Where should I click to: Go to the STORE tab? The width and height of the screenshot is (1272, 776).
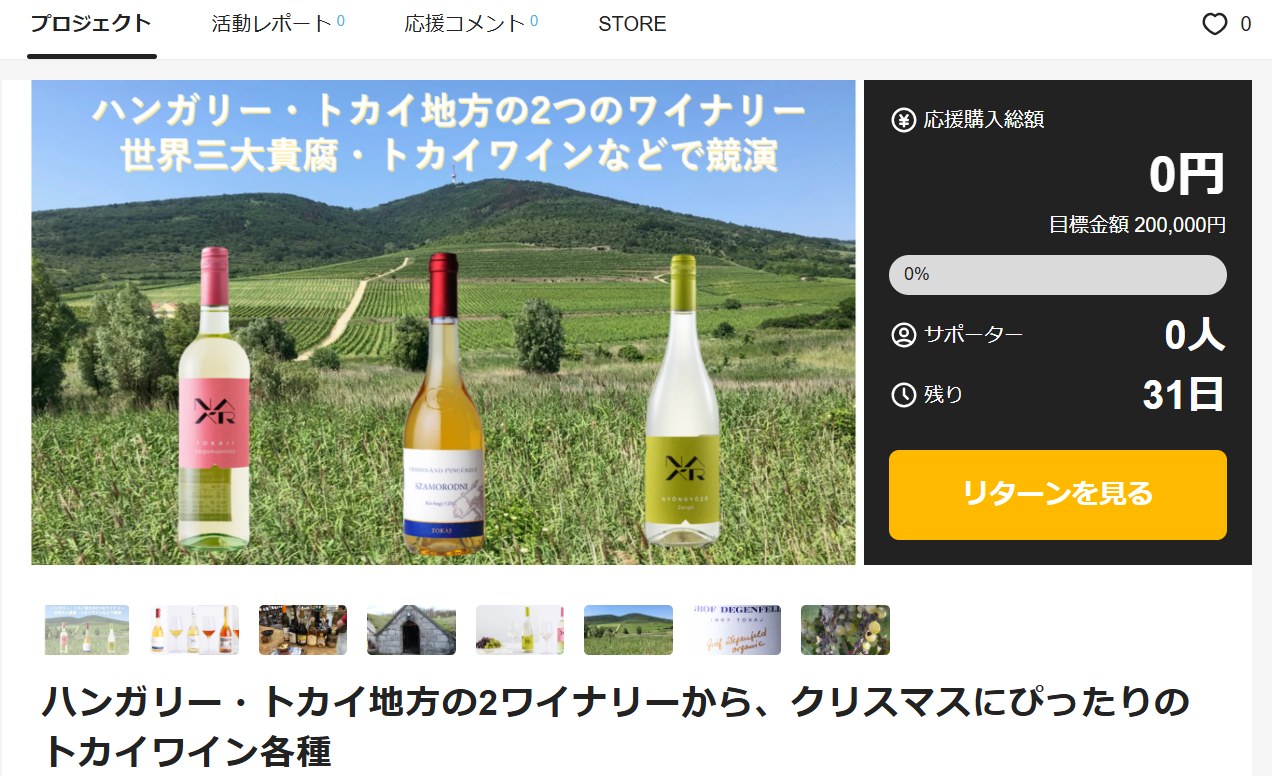(632, 24)
